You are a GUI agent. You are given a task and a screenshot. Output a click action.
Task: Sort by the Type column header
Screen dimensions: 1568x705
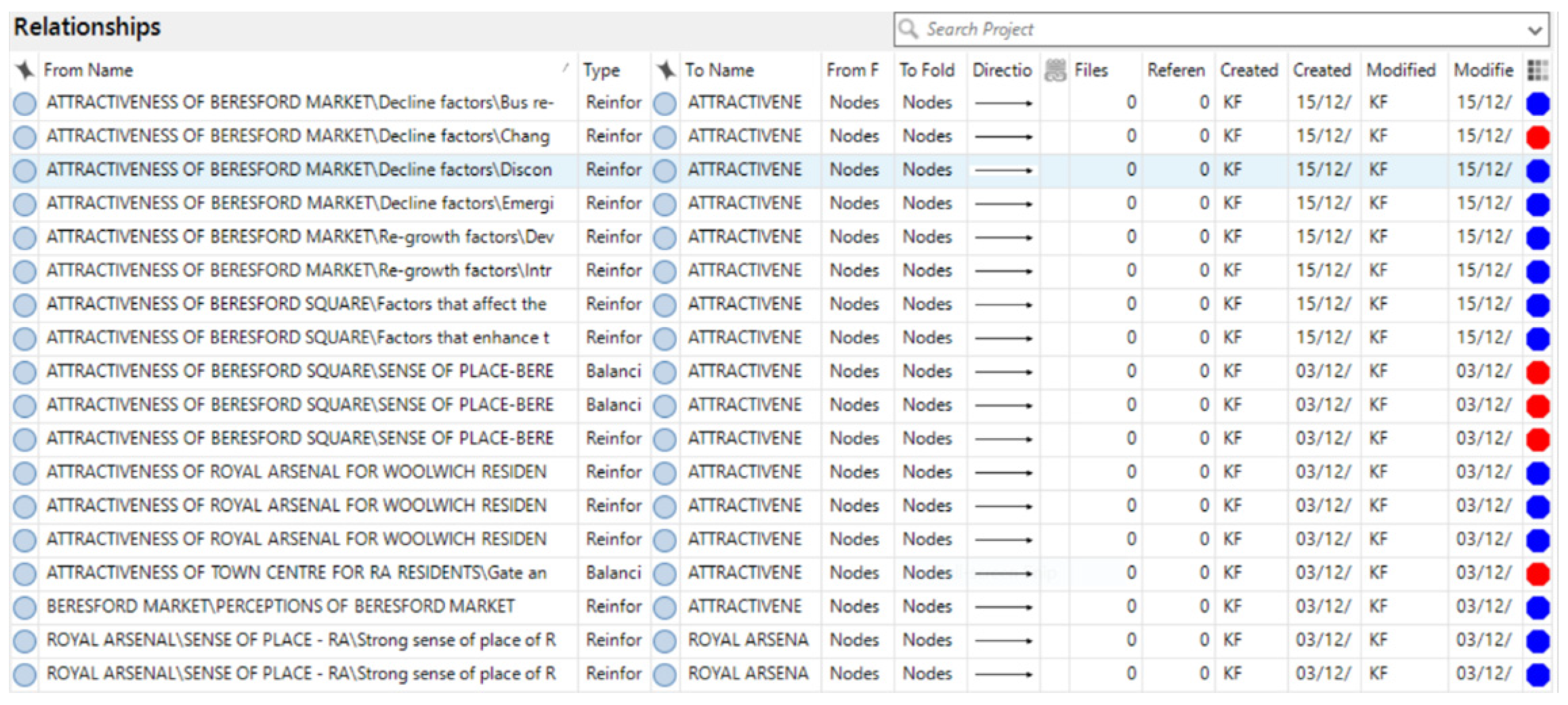pyautogui.click(x=601, y=70)
